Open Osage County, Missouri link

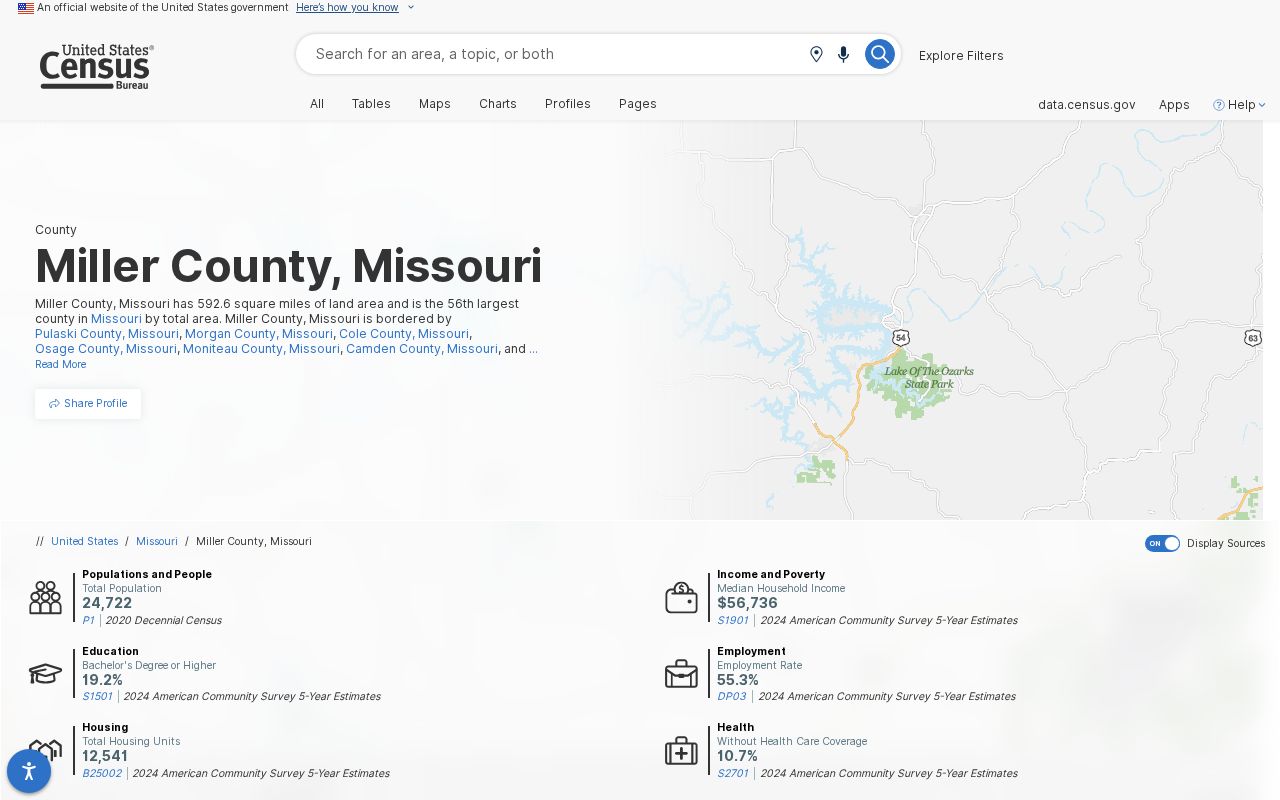[x=106, y=349]
